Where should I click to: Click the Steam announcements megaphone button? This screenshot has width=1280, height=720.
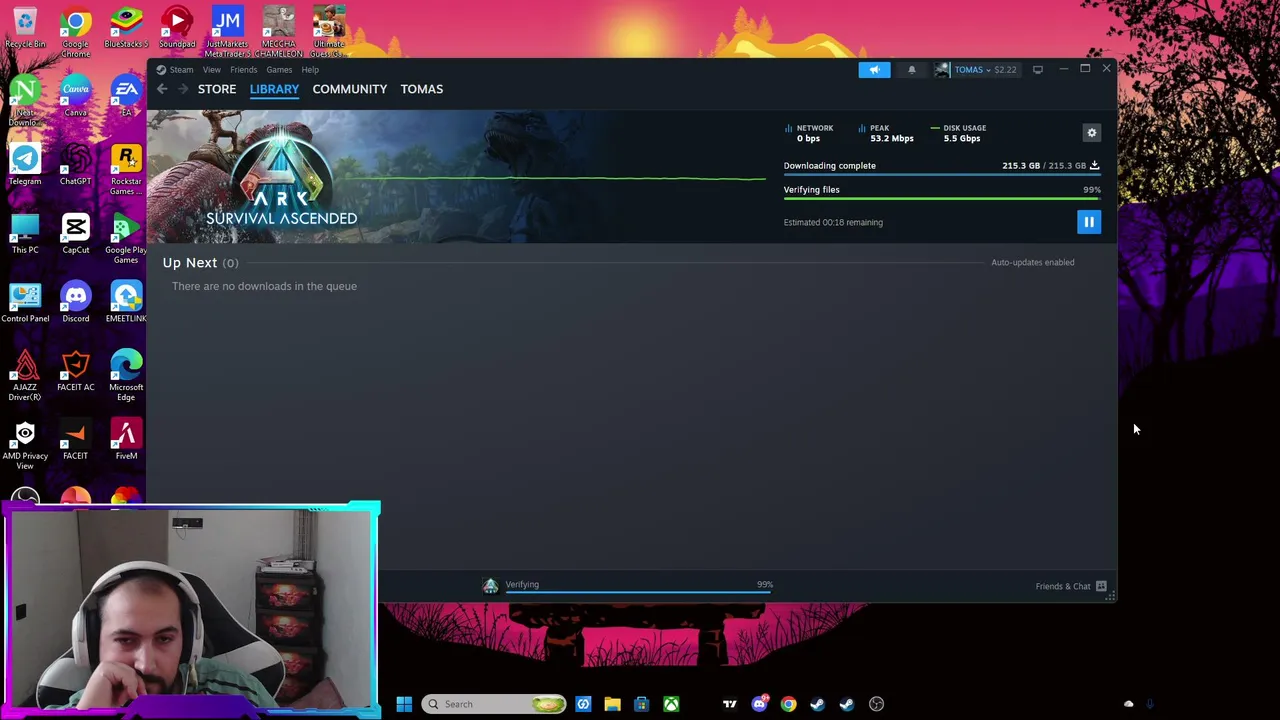pos(874,70)
